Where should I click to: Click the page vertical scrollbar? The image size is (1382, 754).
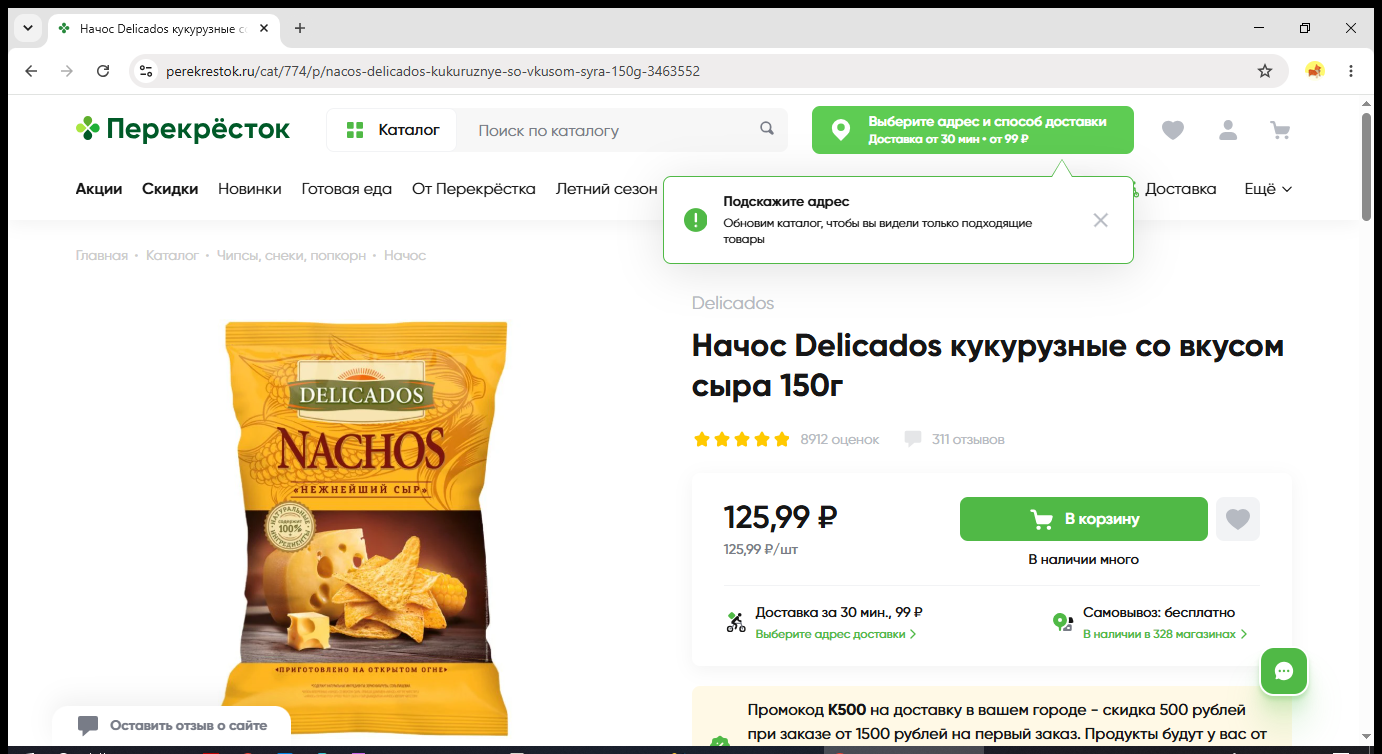click(x=1367, y=167)
